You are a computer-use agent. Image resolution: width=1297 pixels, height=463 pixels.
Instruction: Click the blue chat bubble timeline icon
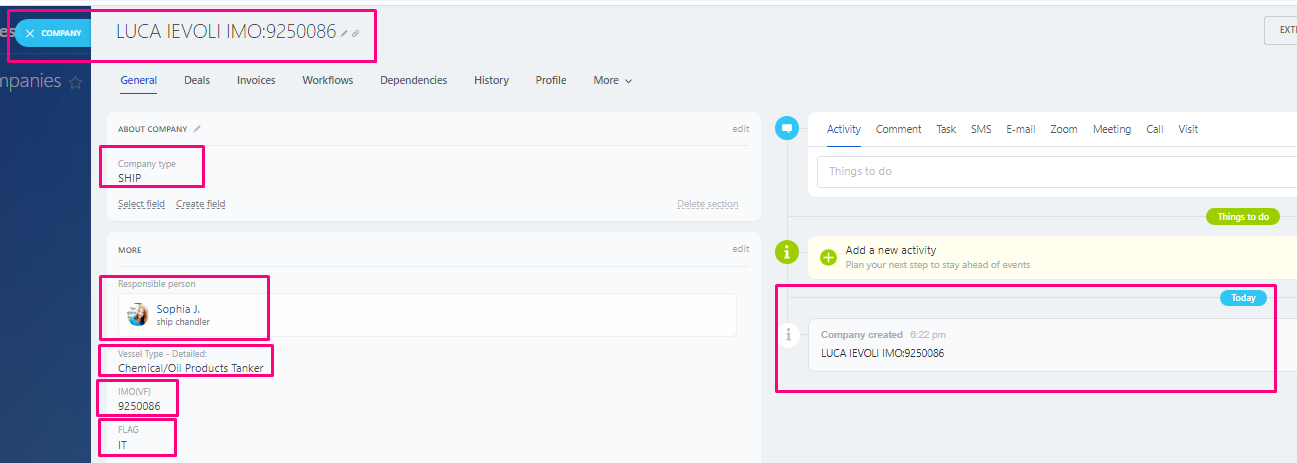pos(787,128)
